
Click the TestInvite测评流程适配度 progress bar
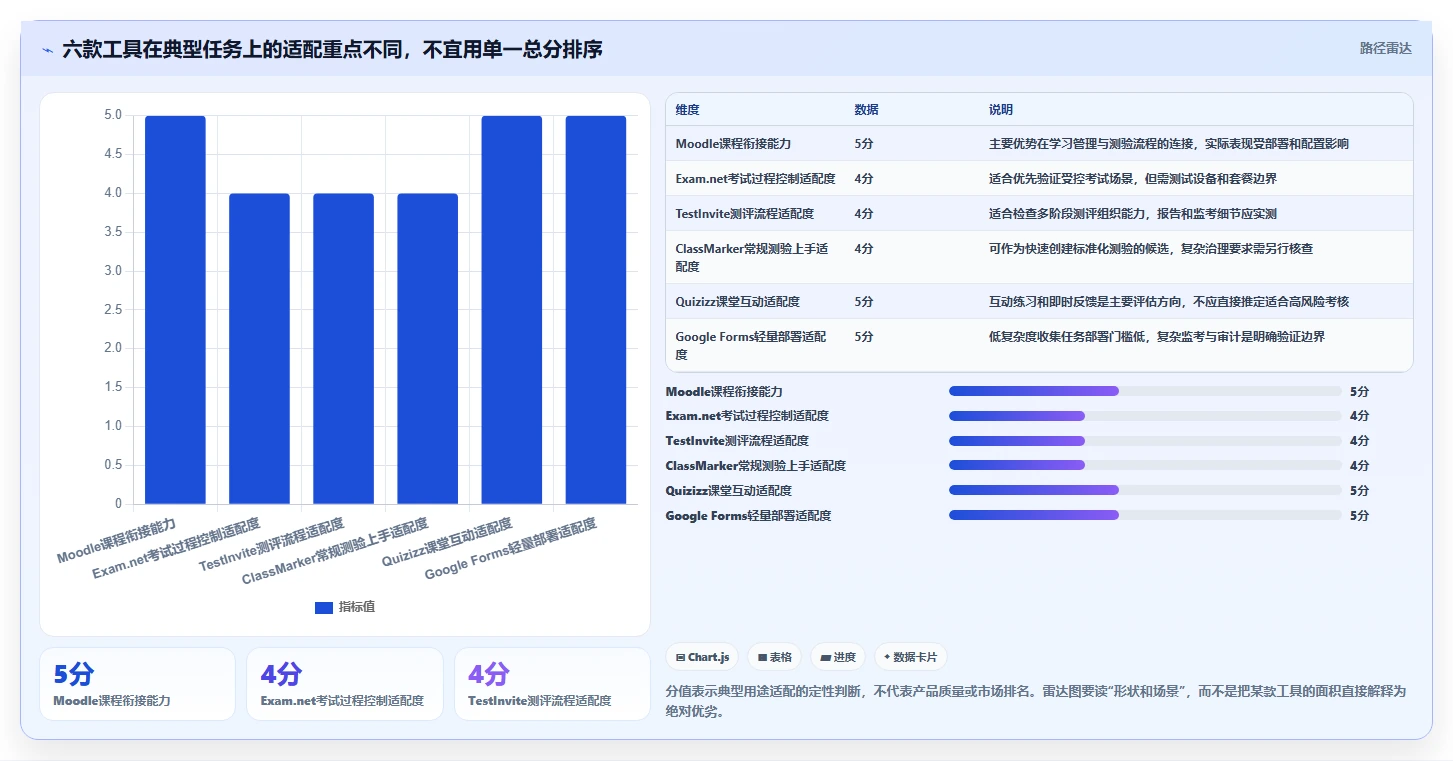pos(1145,441)
